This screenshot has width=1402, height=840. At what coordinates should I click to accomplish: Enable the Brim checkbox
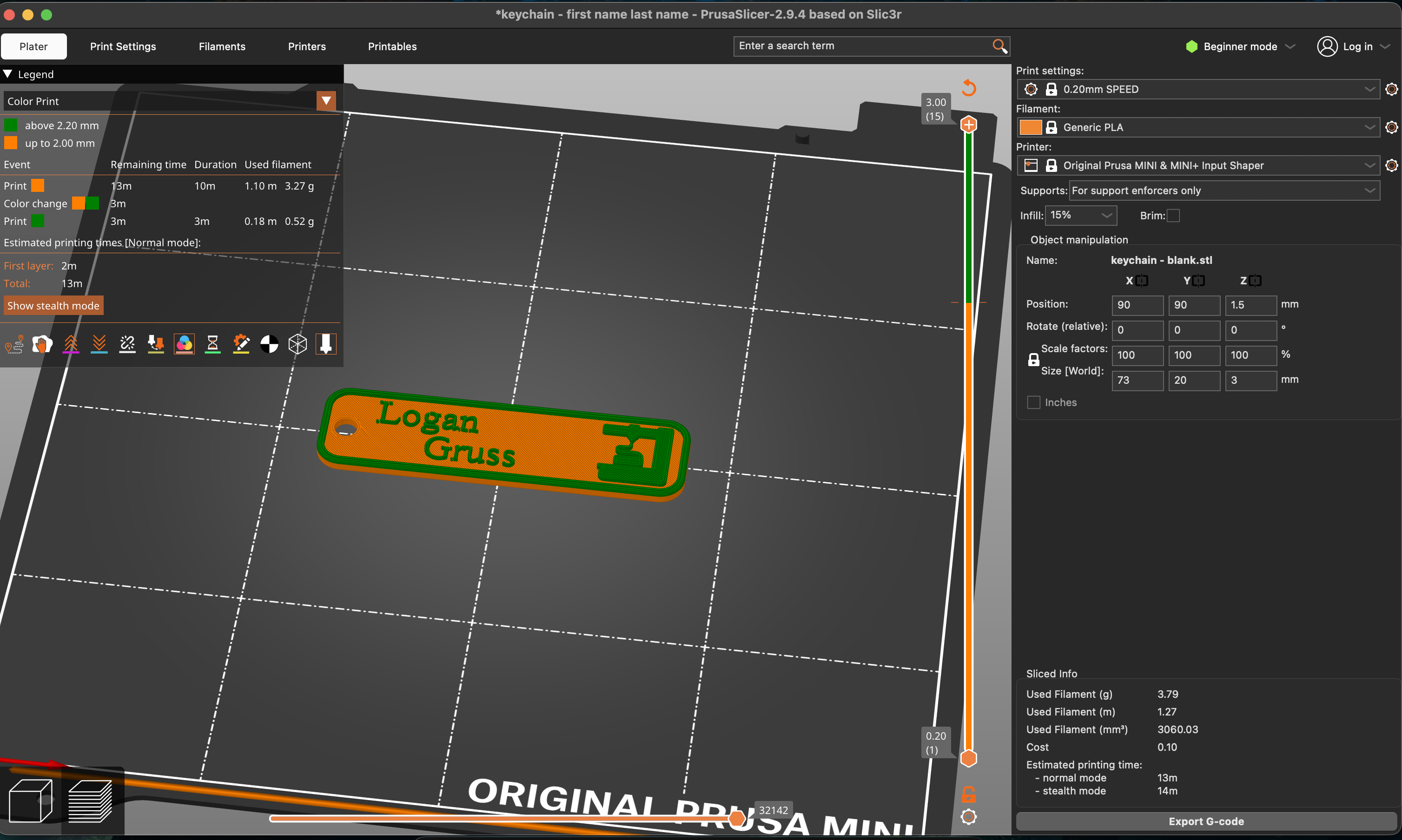pyautogui.click(x=1173, y=216)
